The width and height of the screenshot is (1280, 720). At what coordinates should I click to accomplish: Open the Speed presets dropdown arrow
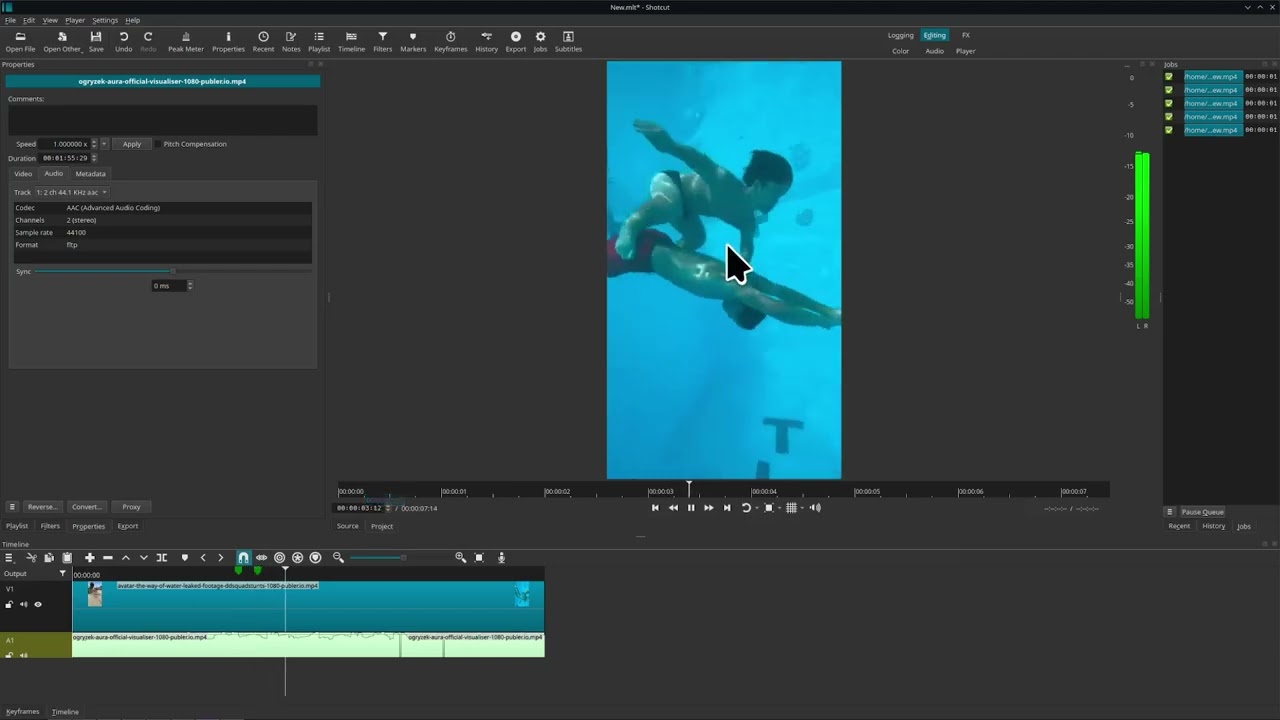[104, 144]
